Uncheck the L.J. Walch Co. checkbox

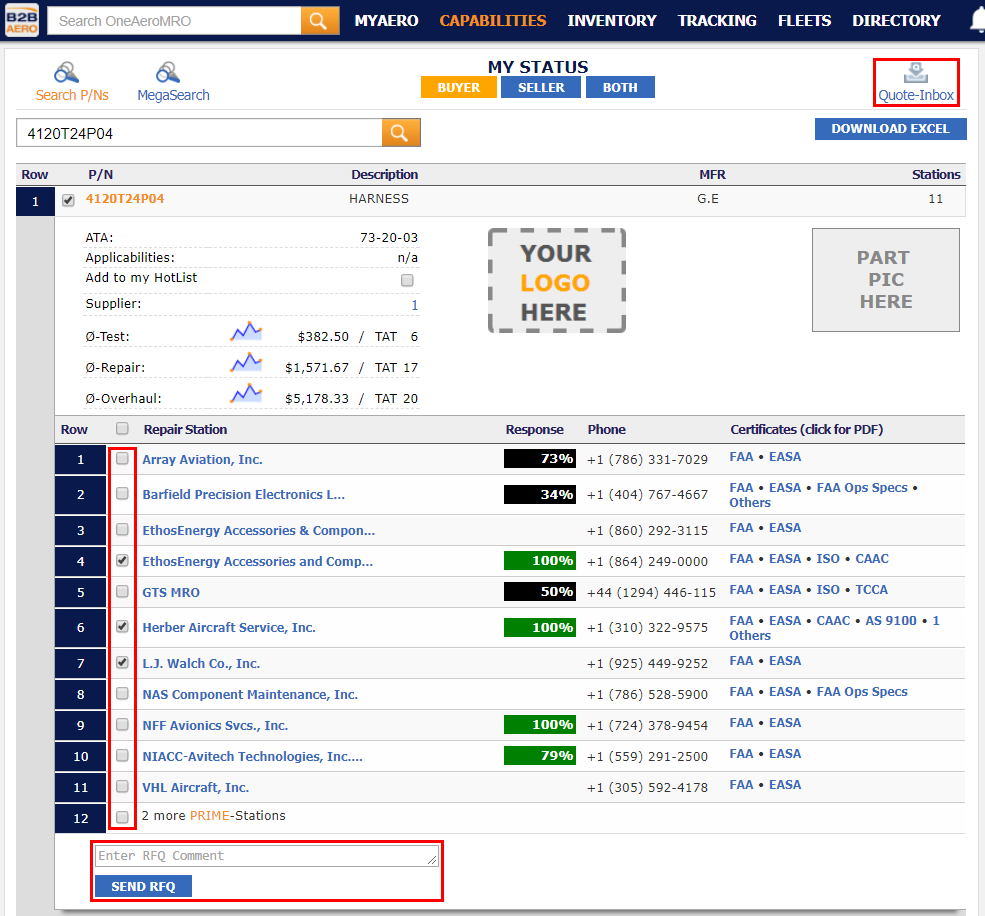tap(122, 662)
